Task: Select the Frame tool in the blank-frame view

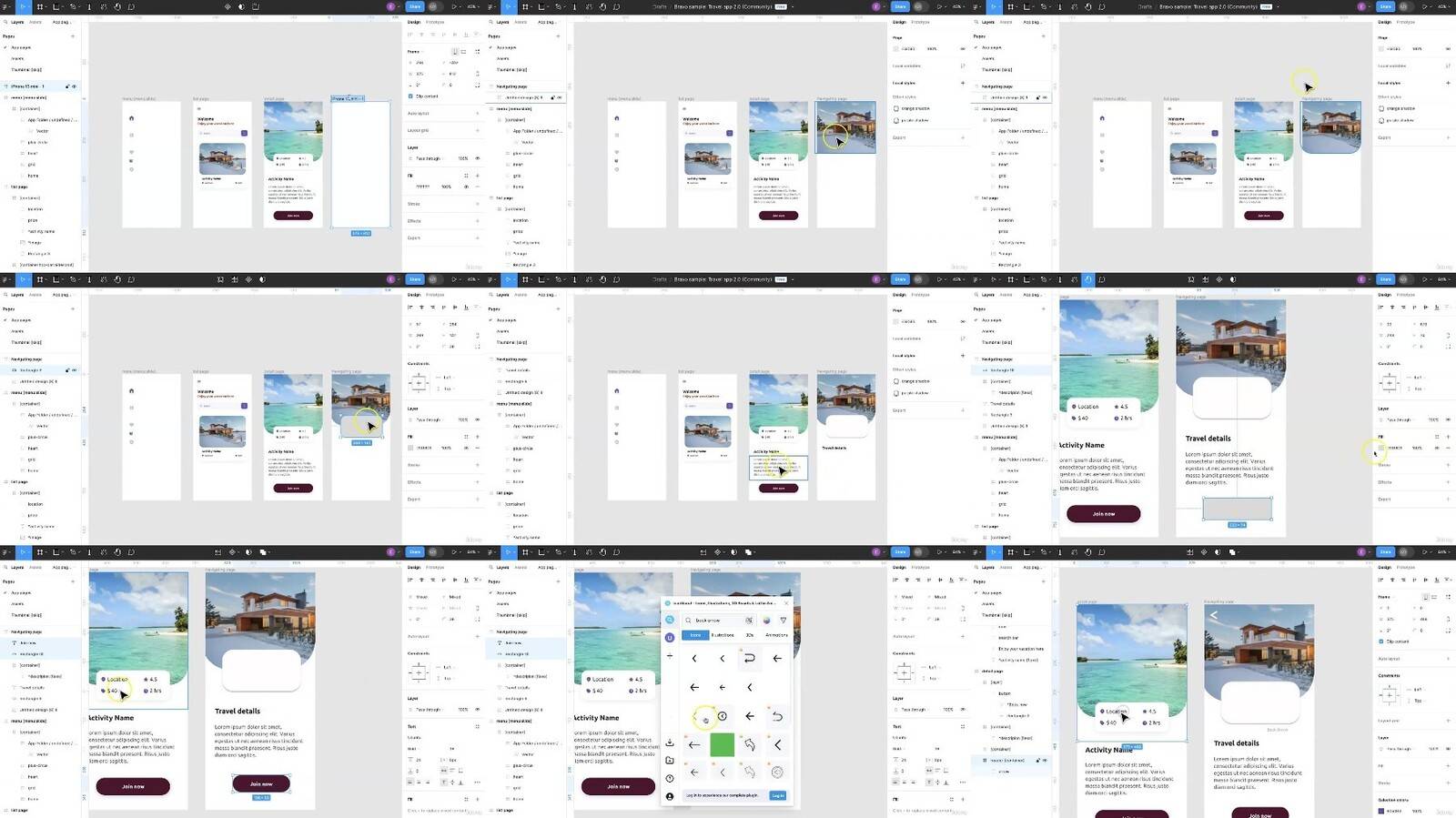Action: pyautogui.click(x=40, y=6)
